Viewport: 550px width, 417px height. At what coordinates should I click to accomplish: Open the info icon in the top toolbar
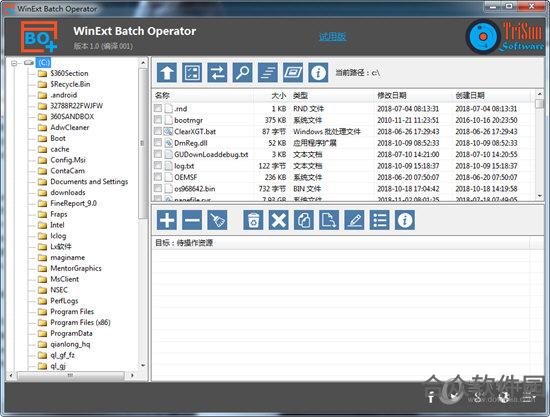318,73
